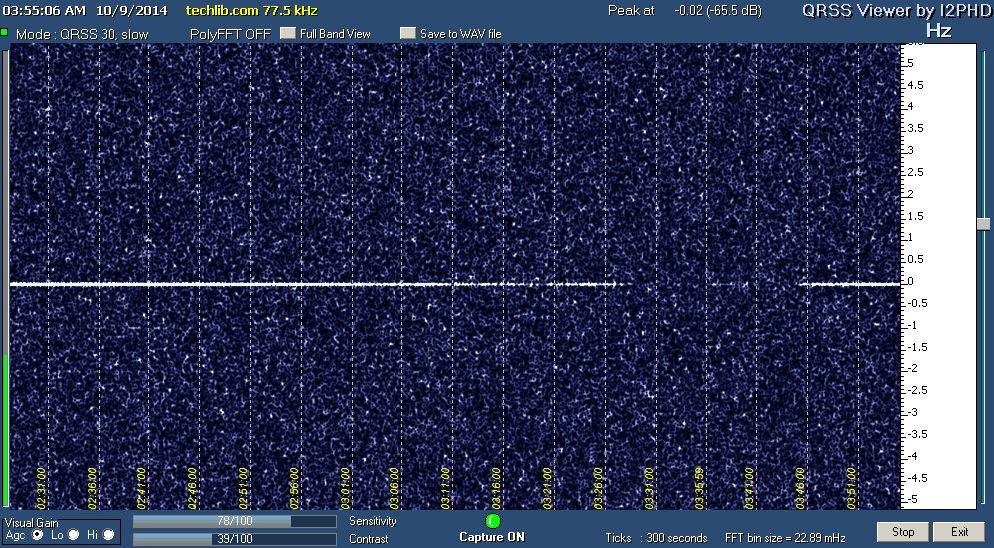
Task: Click the 0 Hz mark on frequency scale
Action: (x=909, y=282)
